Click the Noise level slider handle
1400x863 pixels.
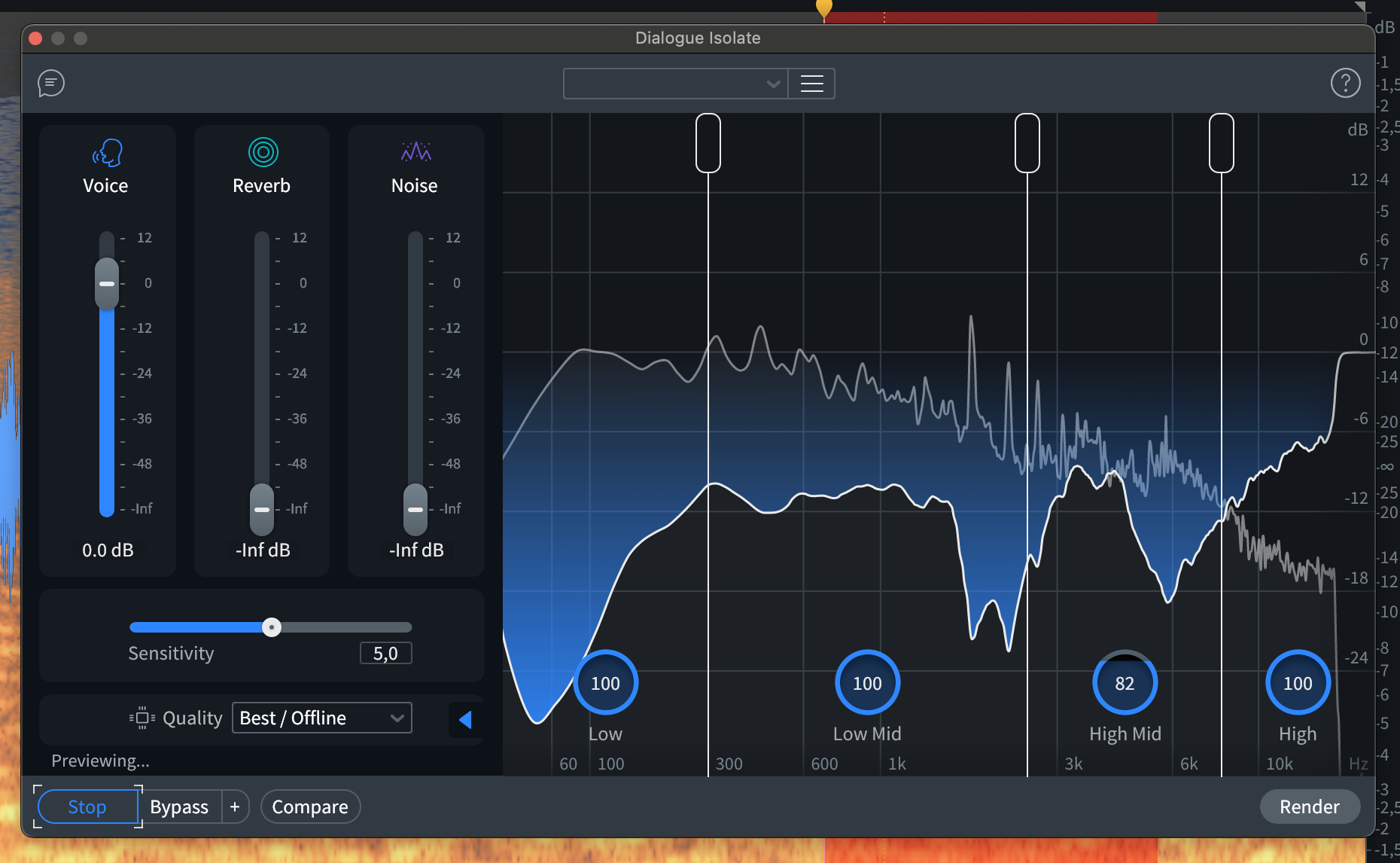(415, 510)
